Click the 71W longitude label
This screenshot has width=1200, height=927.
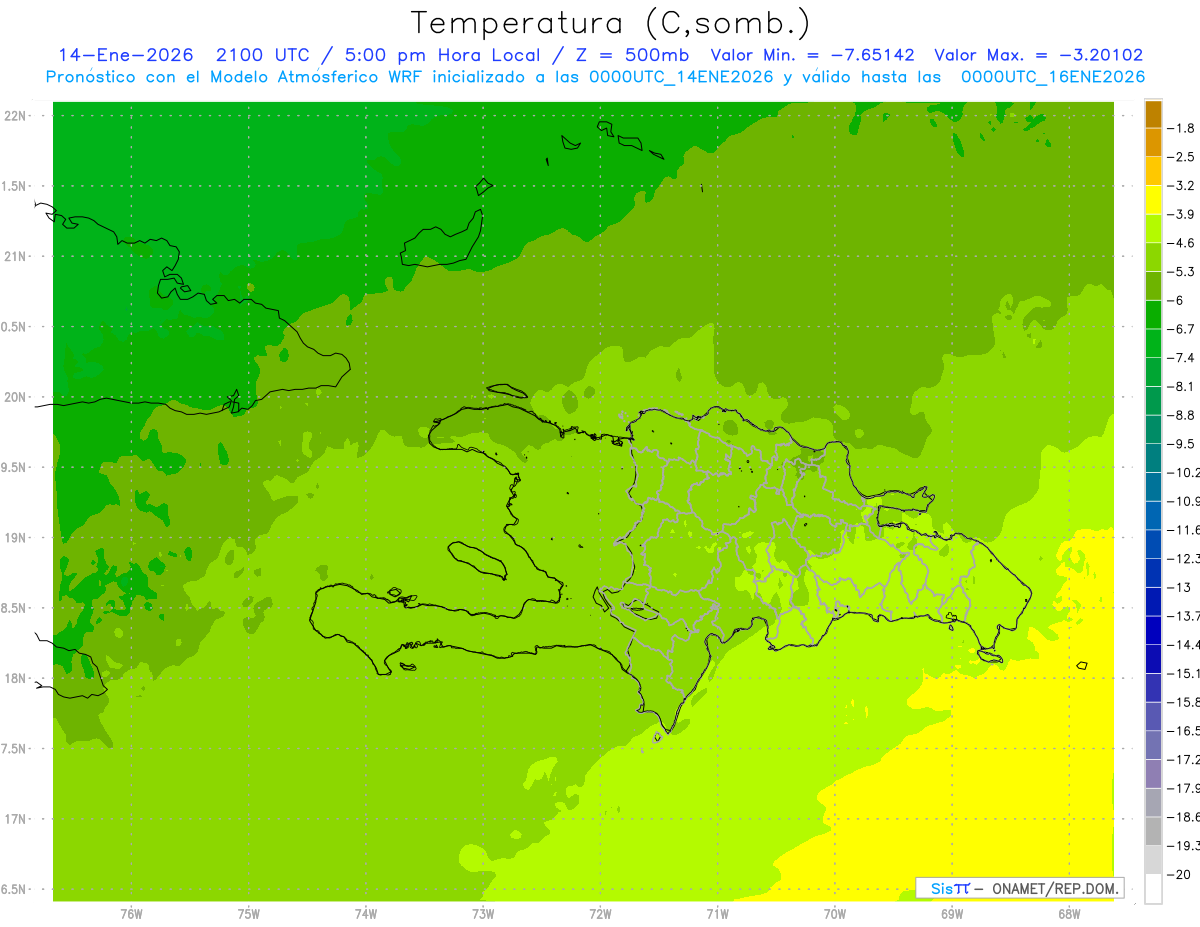717,913
